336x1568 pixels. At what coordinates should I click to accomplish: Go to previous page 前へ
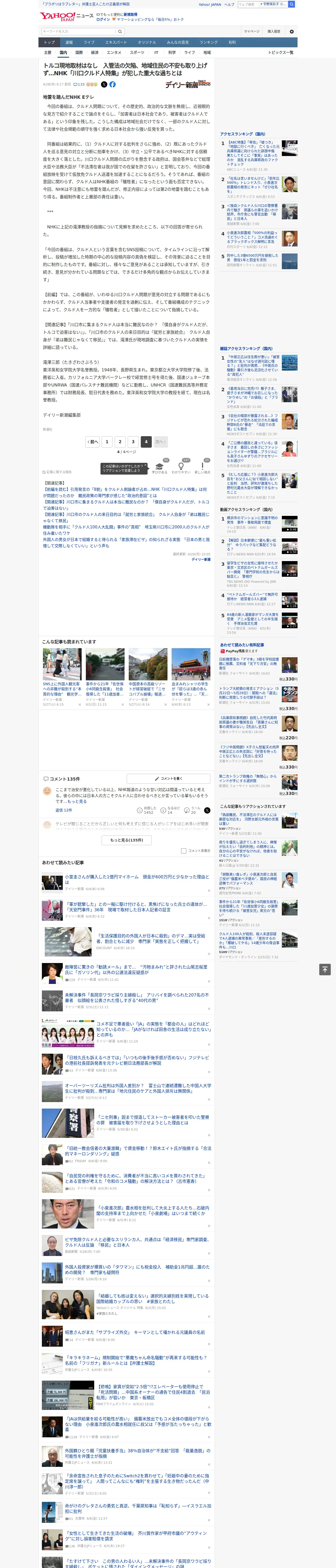[x=93, y=442]
